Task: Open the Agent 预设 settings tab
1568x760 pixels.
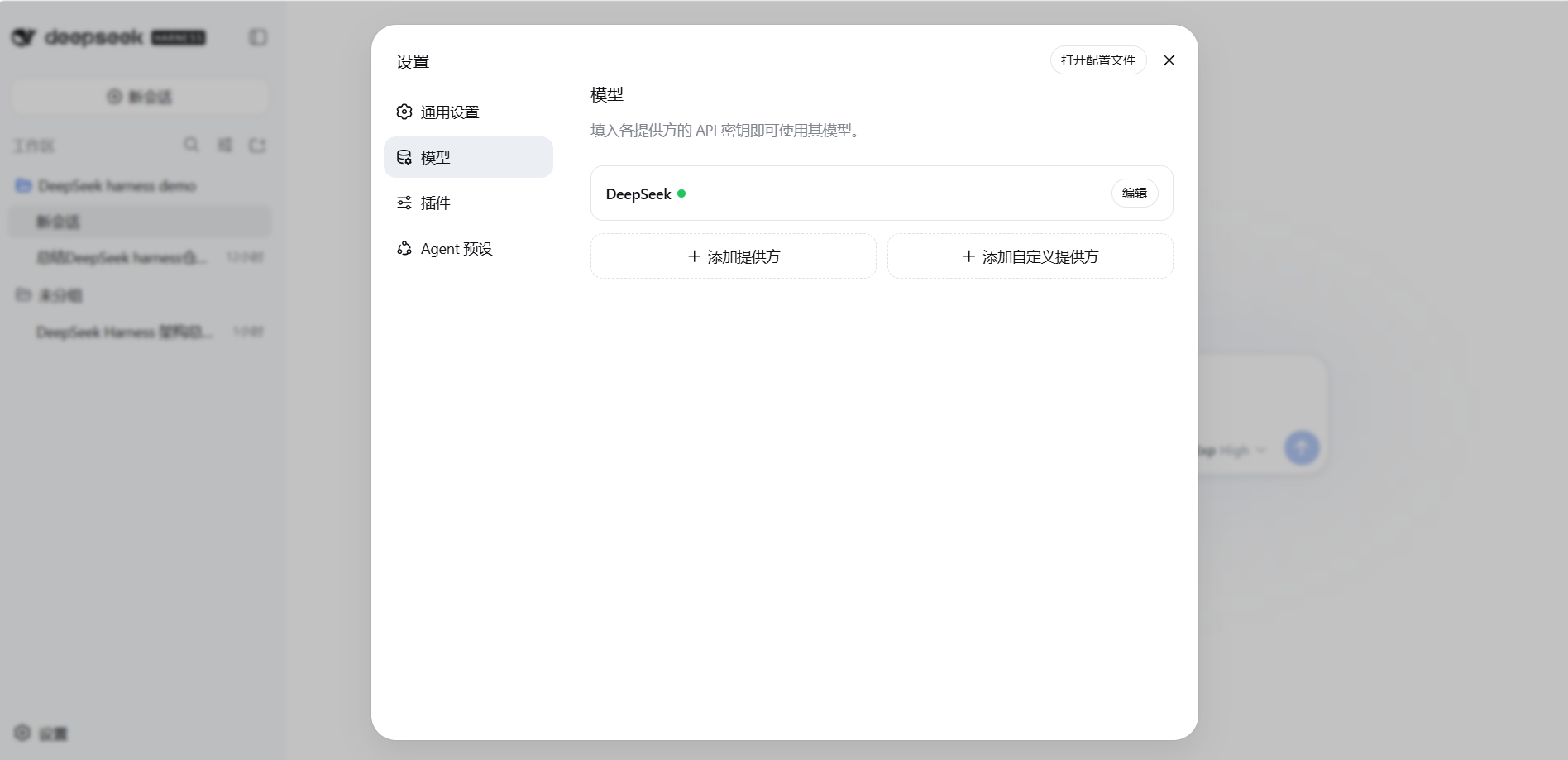Action: [468, 248]
